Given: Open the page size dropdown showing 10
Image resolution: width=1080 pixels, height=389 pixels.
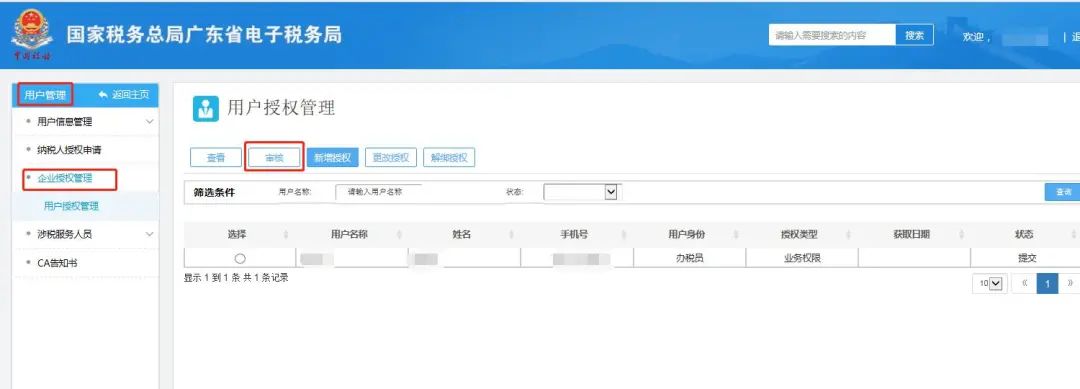Looking at the screenshot, I should click(989, 284).
